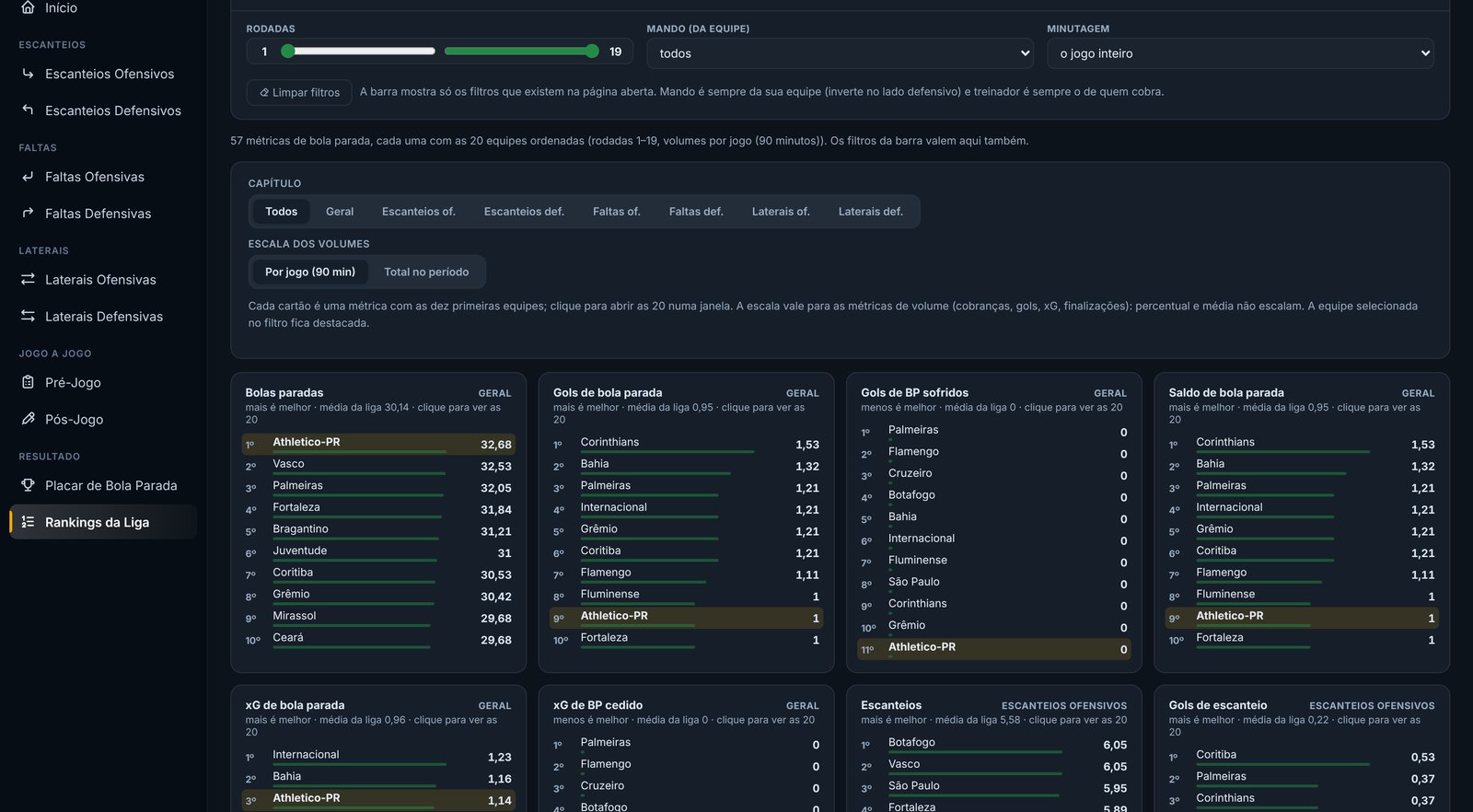Open the Mando (da equipe) dropdown

(x=841, y=53)
